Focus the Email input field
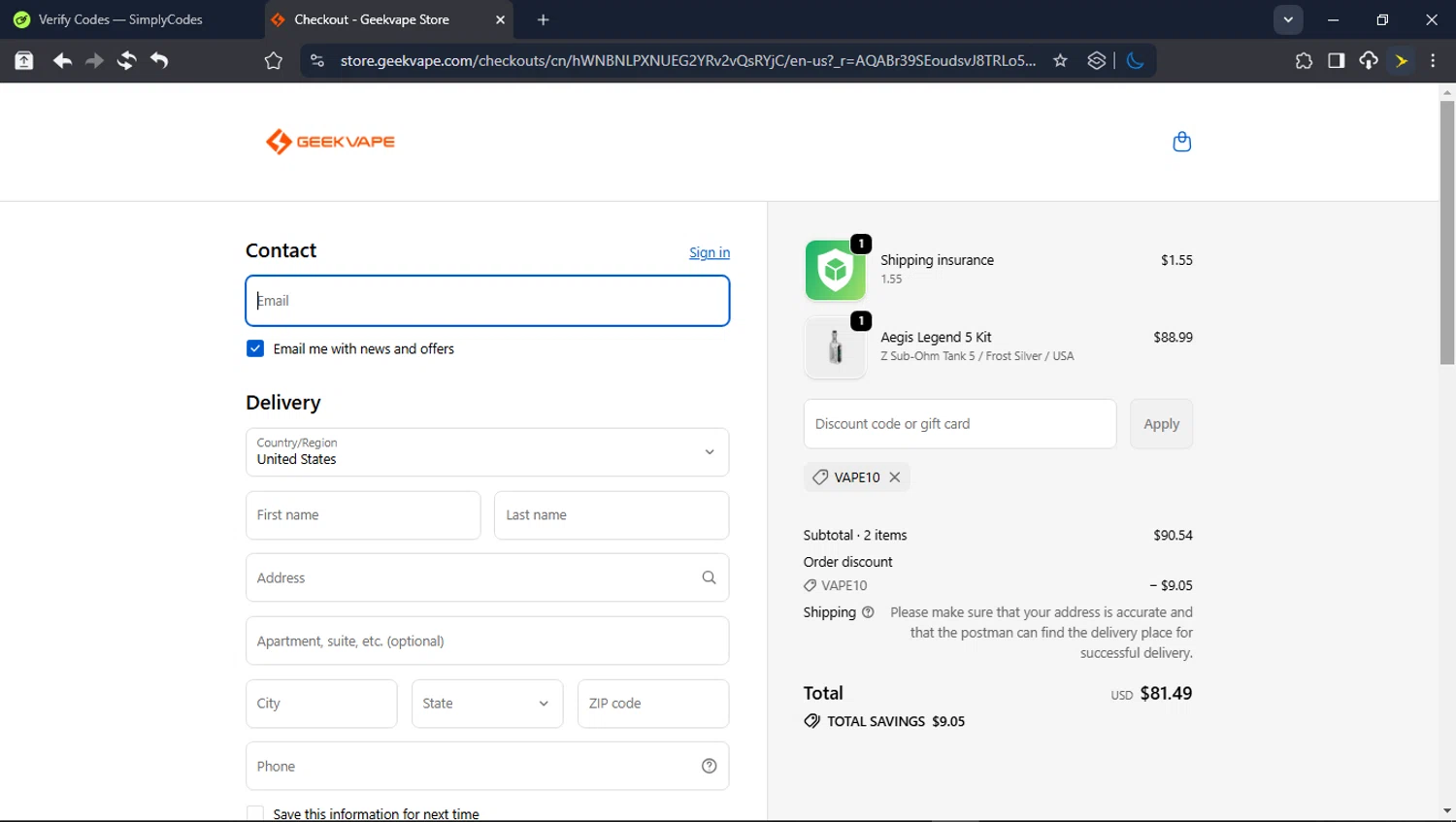 tap(487, 301)
